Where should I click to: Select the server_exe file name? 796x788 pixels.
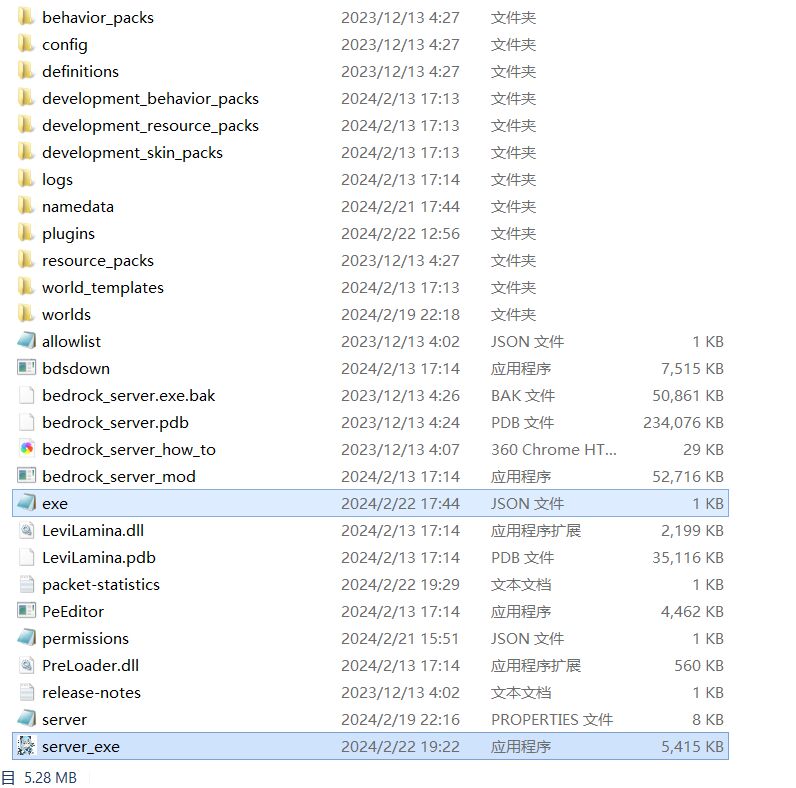(81, 746)
